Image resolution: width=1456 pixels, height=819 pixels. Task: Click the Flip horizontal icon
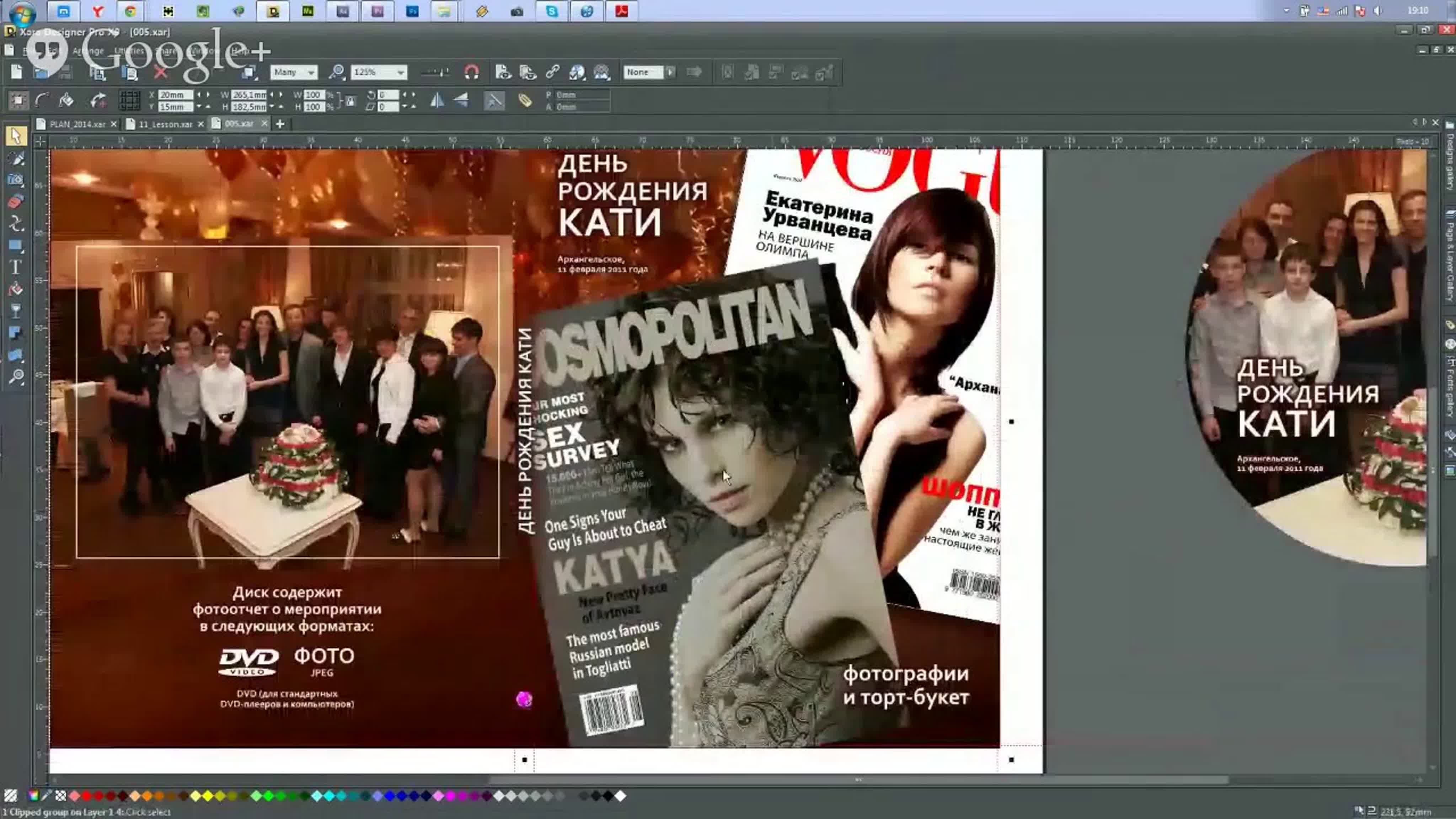click(437, 101)
